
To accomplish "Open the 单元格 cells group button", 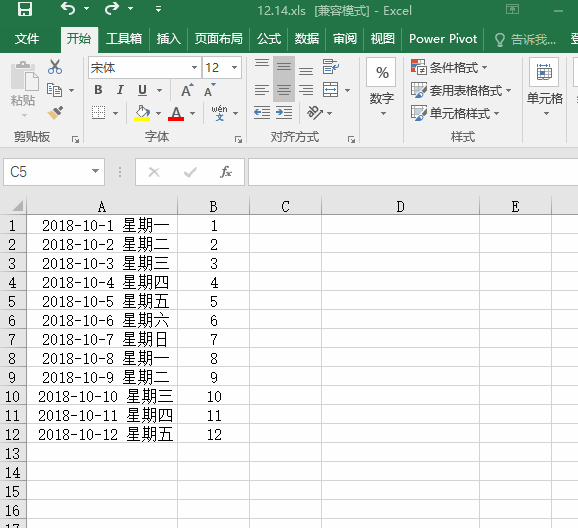I will [x=544, y=87].
